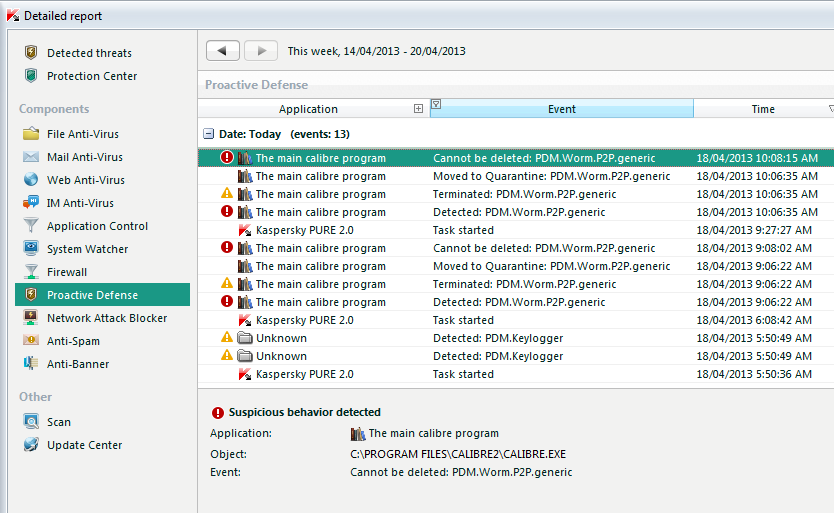Viewport: 834px width, 513px height.
Task: Select Kaspersky PURE 2.0 row at 5:50:36 AM
Action: (516, 374)
